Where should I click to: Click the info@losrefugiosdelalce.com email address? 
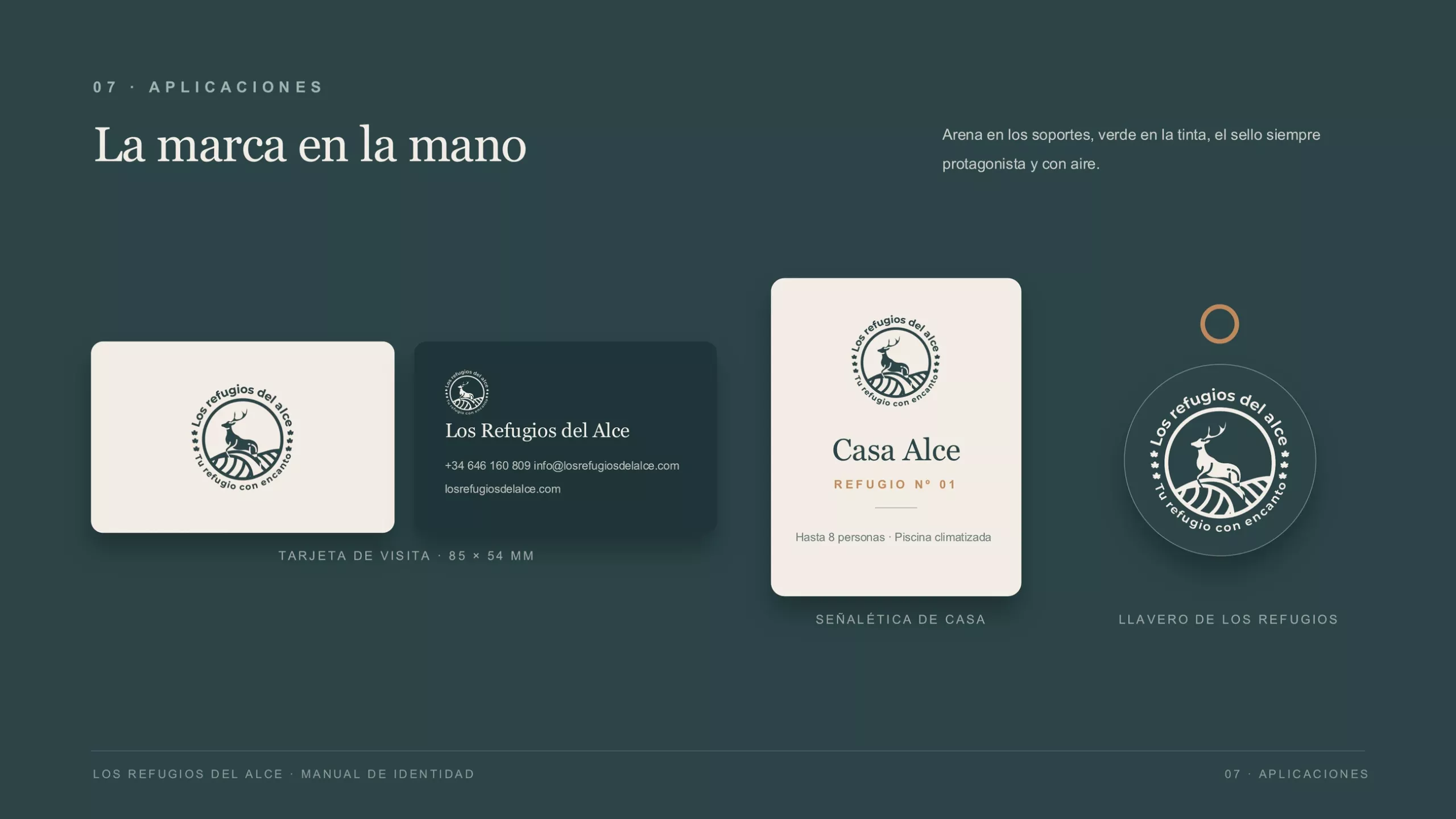[606, 466]
